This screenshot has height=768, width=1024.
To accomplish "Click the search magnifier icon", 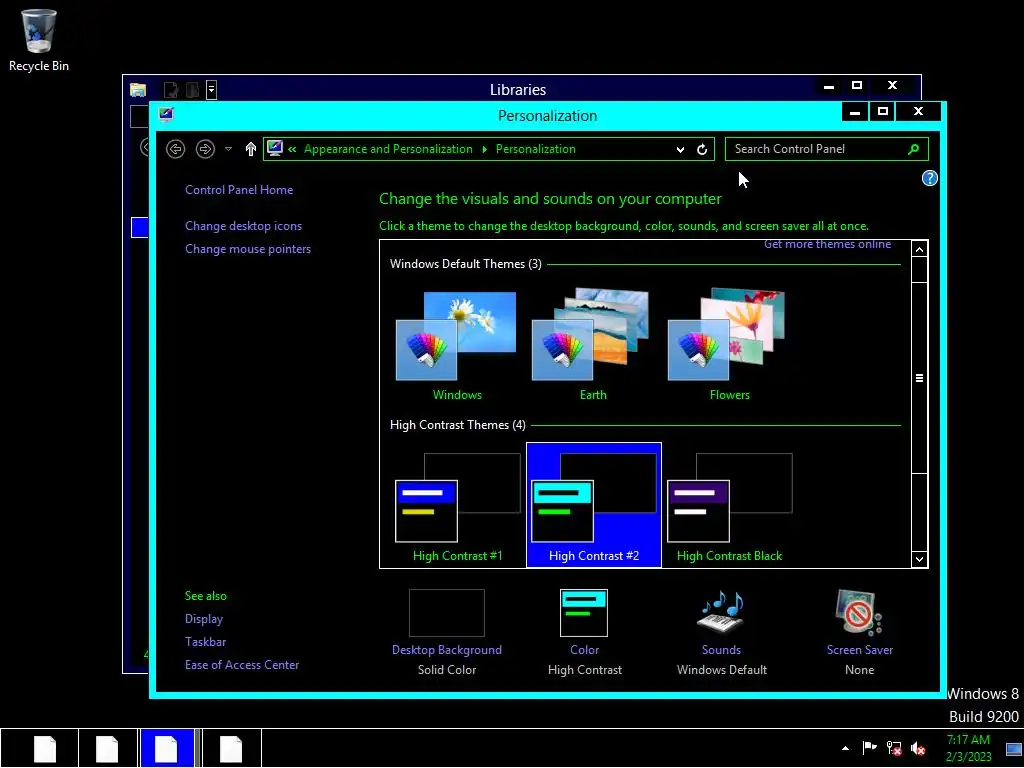I will [914, 149].
